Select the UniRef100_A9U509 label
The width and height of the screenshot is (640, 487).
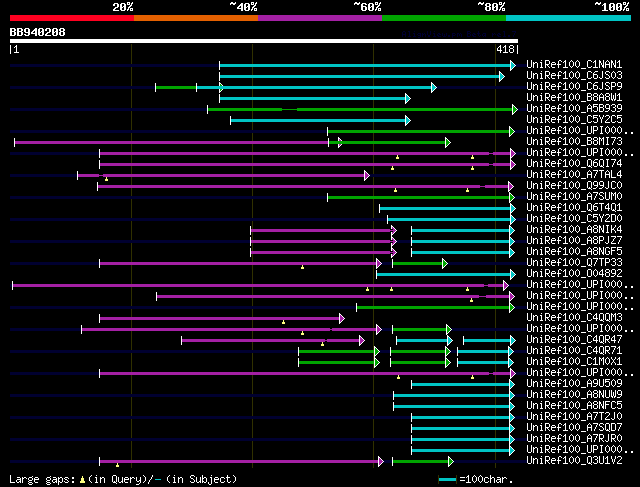574,384
